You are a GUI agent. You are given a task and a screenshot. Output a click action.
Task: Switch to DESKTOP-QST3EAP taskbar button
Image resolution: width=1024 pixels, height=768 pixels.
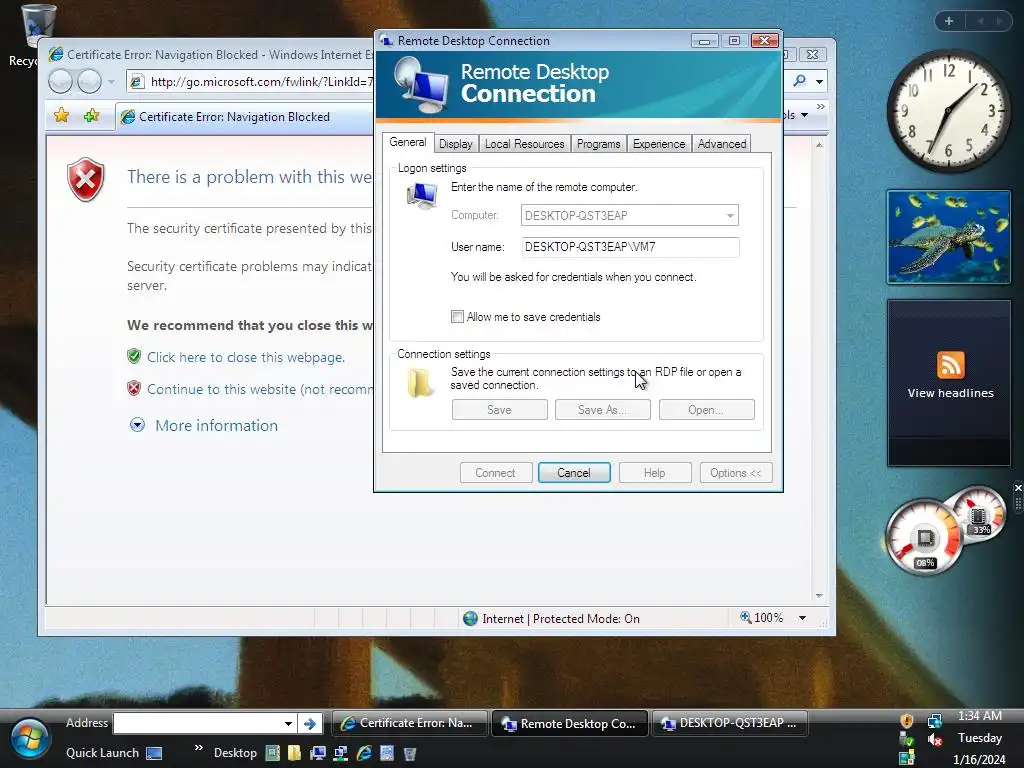click(x=729, y=723)
